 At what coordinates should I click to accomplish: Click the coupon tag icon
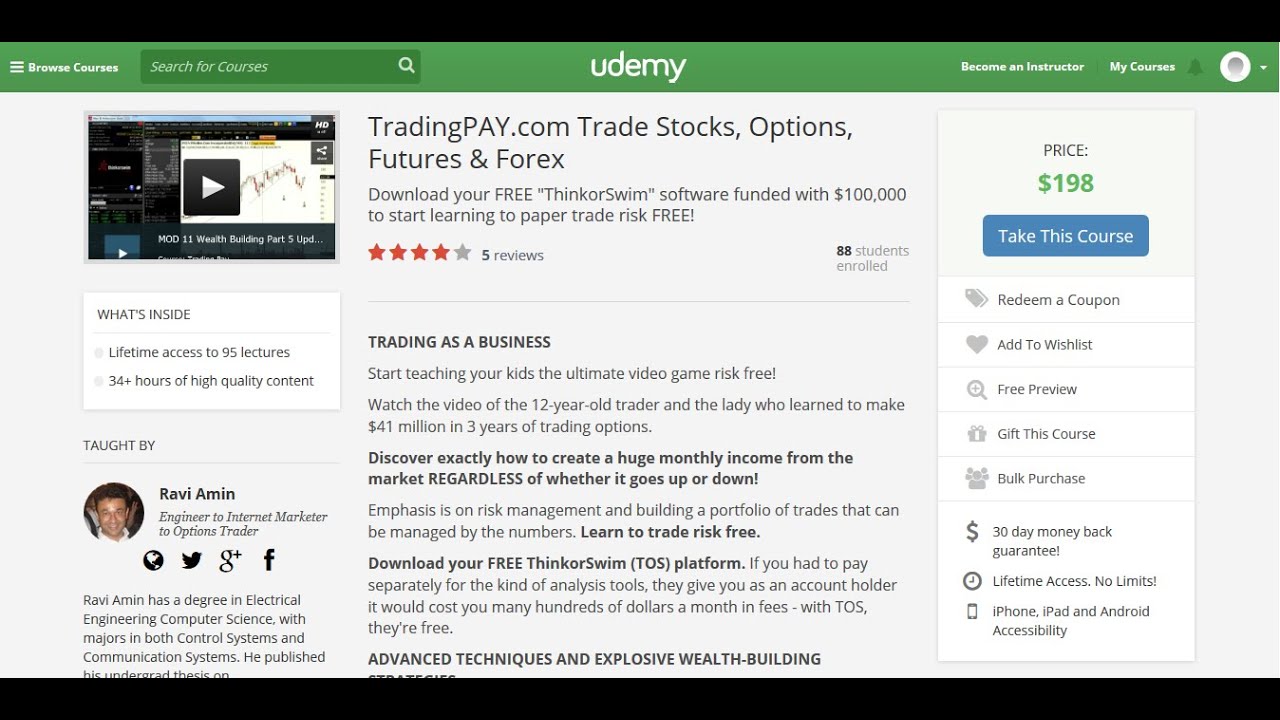(976, 299)
